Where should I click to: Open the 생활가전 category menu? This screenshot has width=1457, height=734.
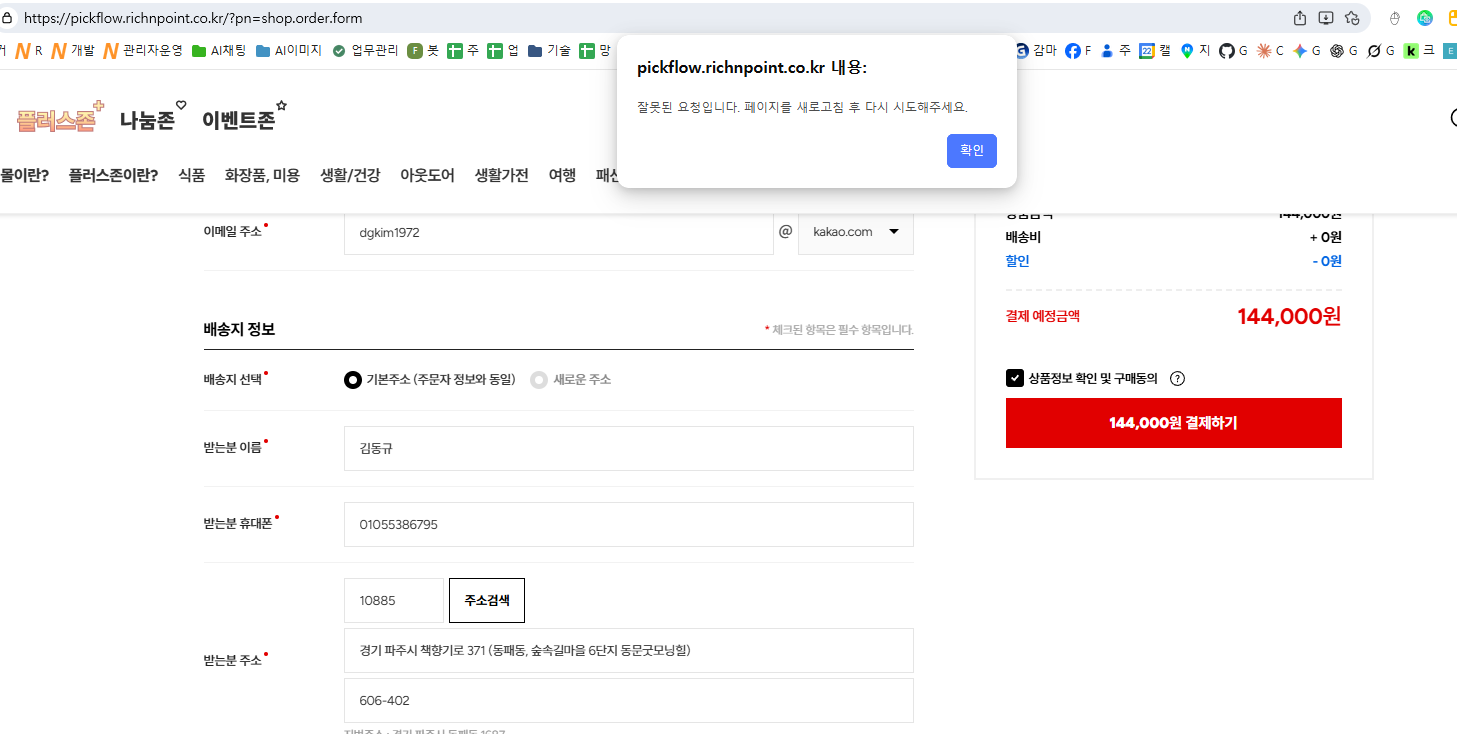[502, 175]
